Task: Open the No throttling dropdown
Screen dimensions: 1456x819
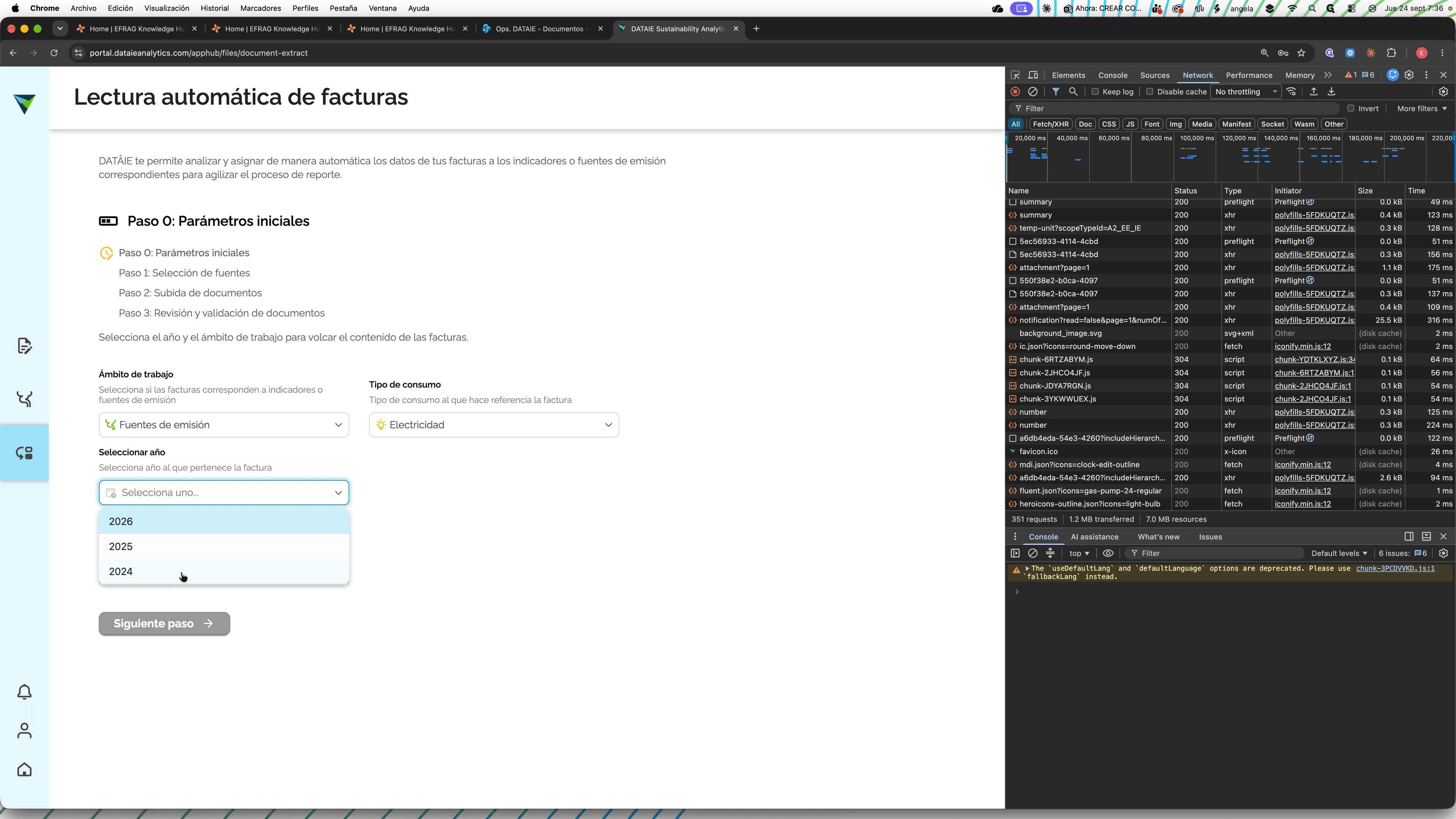Action: tap(1246, 91)
